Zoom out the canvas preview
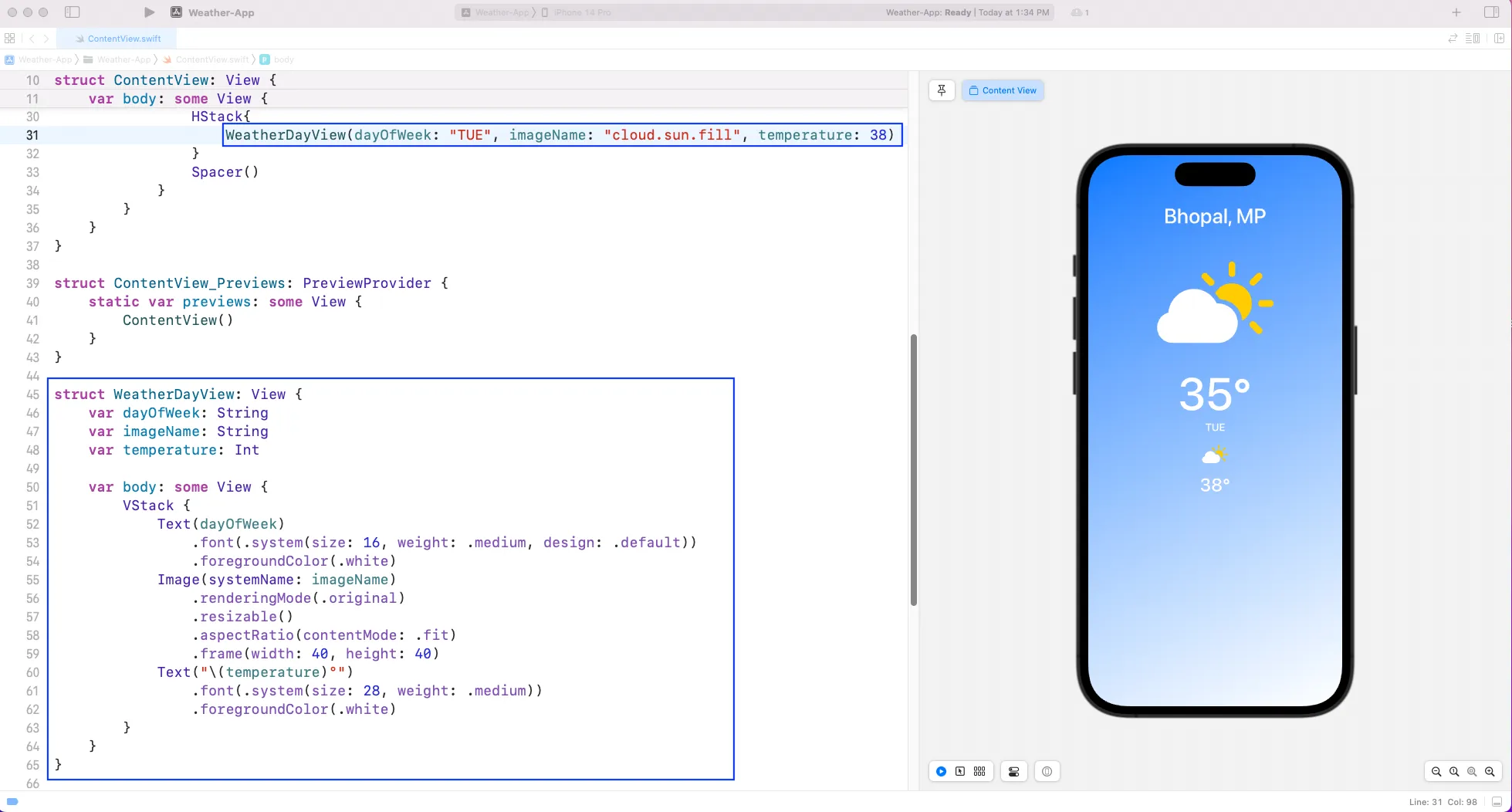Viewport: 1512px width, 812px height. 1436,771
